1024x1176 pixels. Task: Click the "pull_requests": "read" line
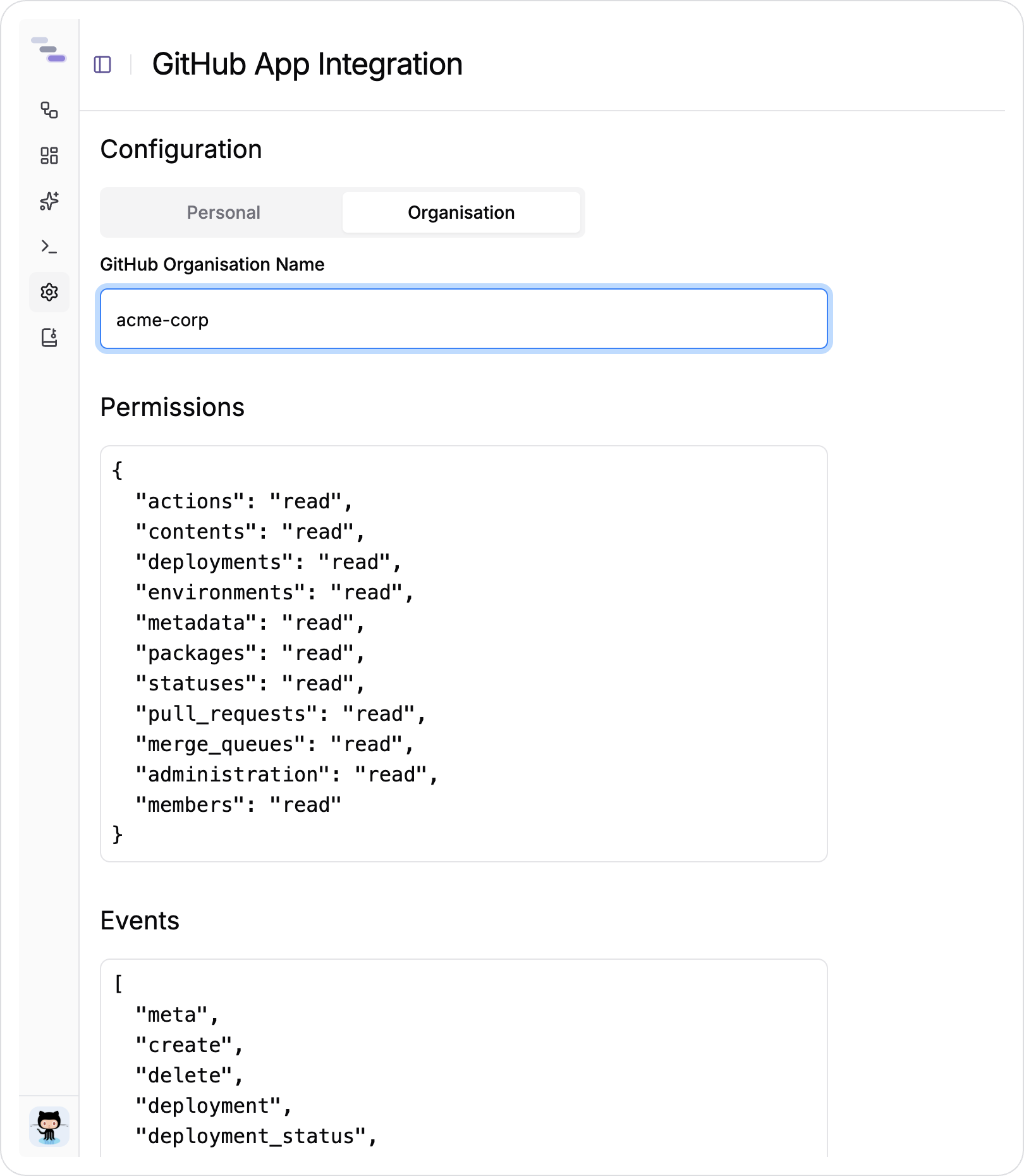pos(281,714)
